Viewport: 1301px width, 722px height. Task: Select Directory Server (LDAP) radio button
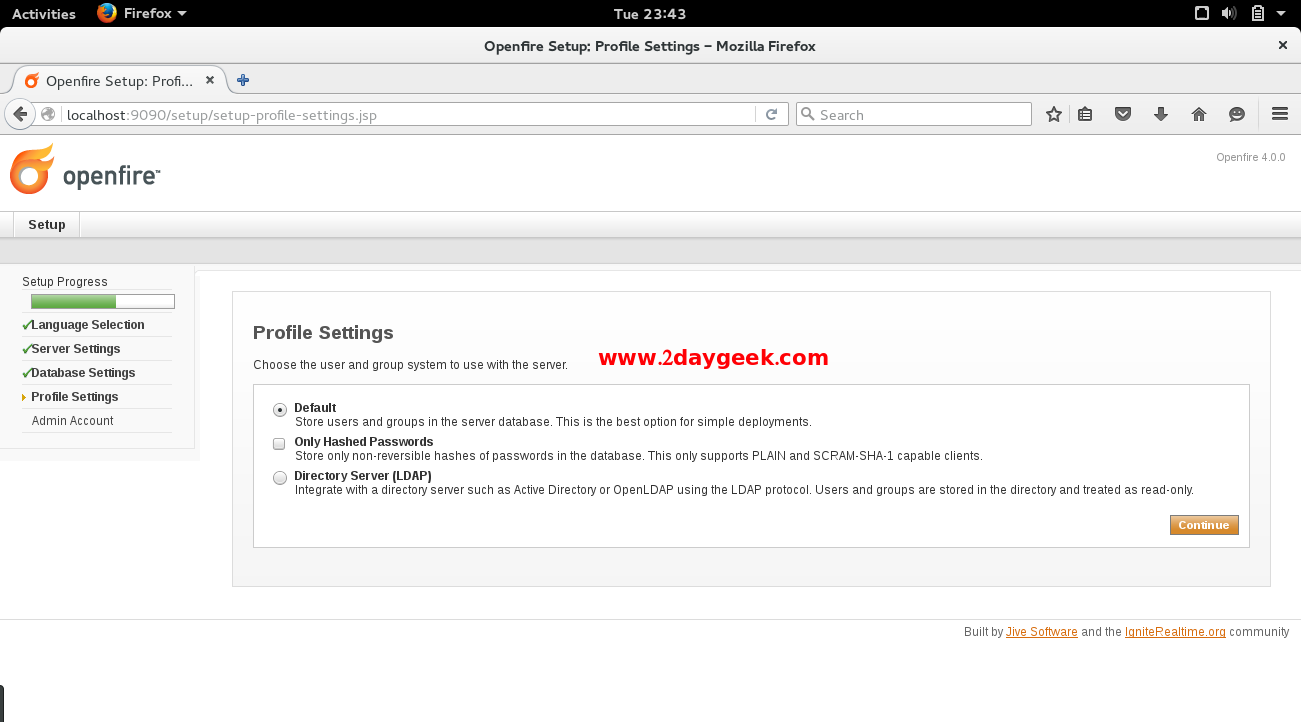point(280,478)
